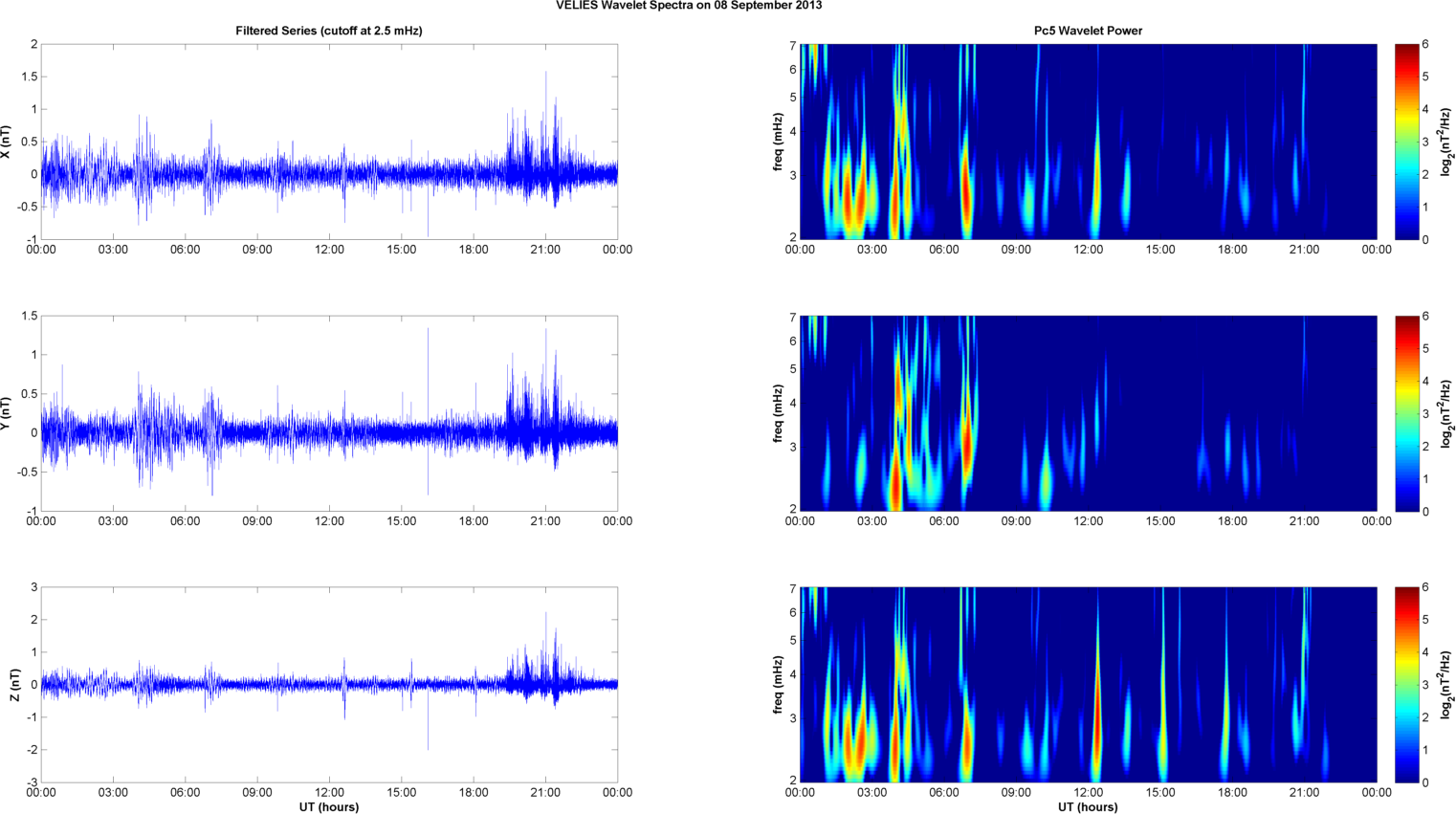This screenshot has width=1456, height=814.
Task: Click the 12:00 tick under the X (nT) plot
Action: pyautogui.click(x=329, y=250)
